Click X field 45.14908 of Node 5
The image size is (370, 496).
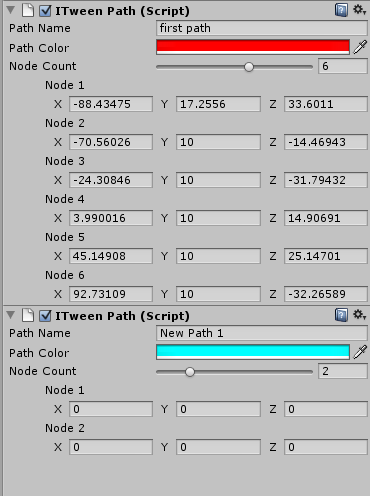[111, 256]
